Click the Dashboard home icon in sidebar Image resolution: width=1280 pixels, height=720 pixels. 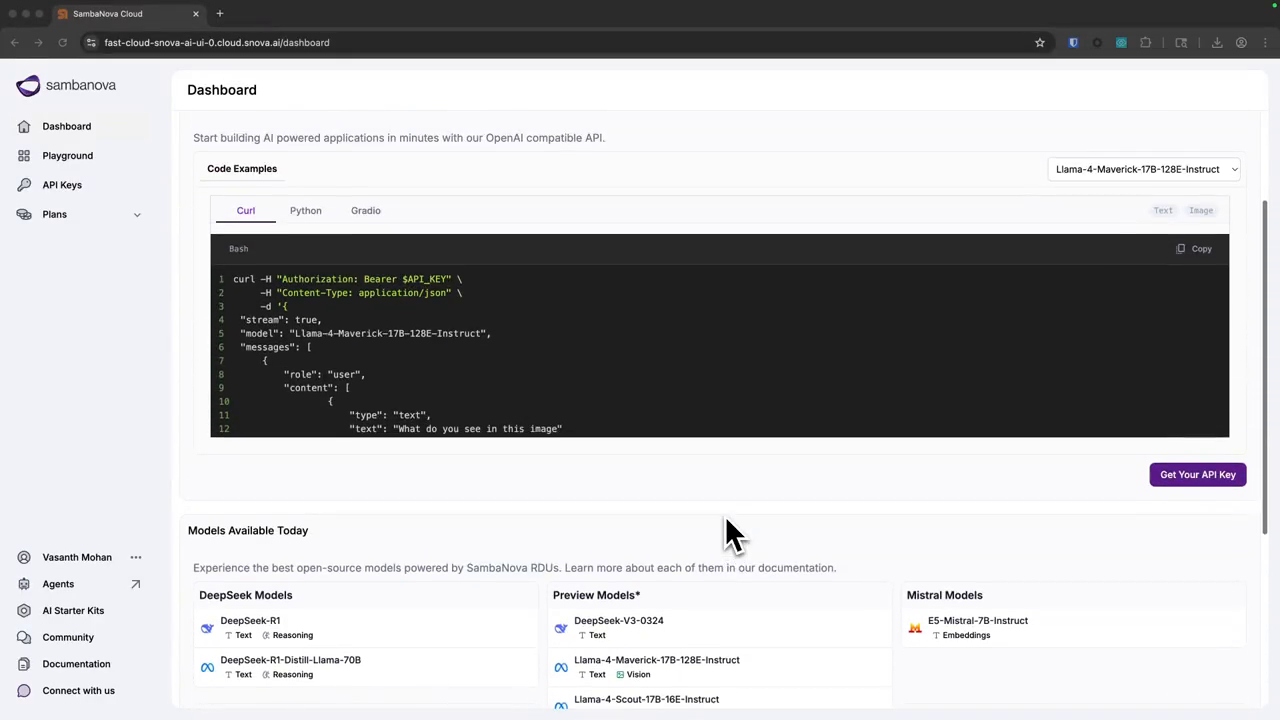(24, 127)
